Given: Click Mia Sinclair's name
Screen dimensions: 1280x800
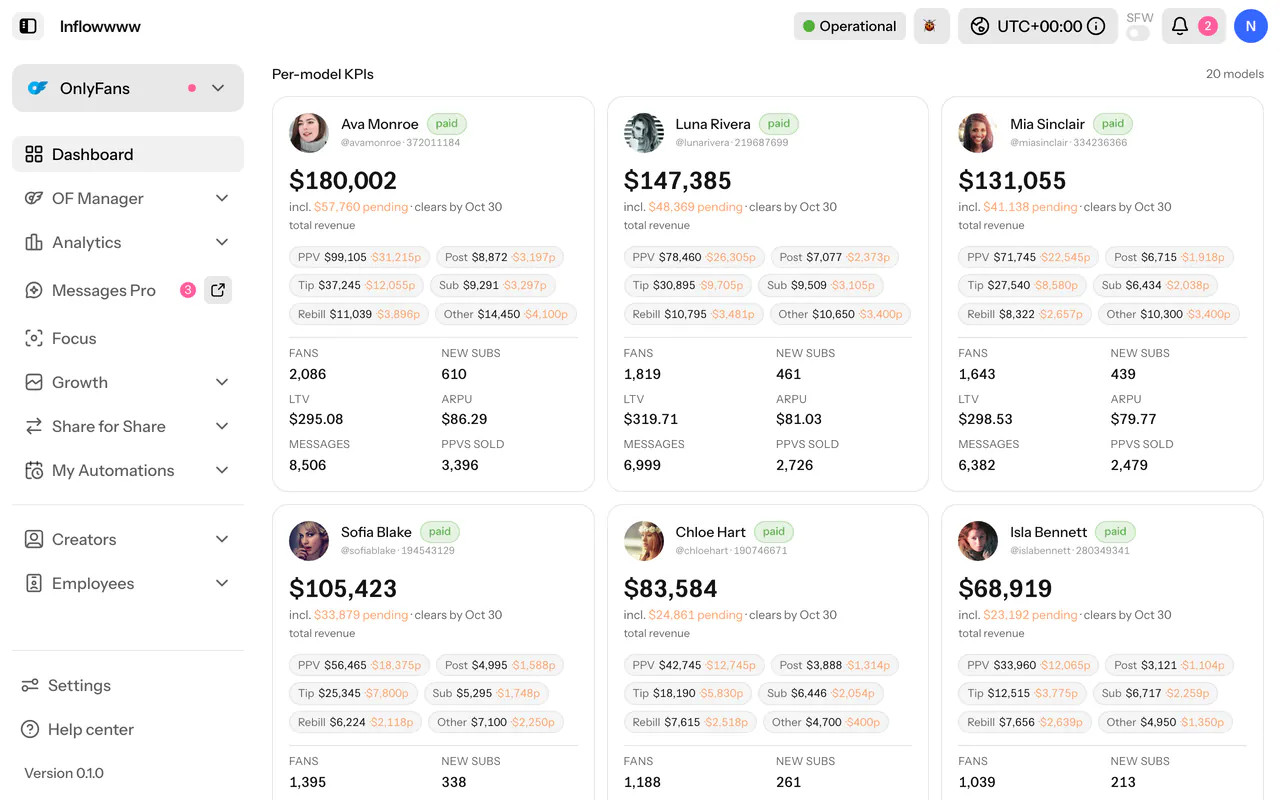Looking at the screenshot, I should tap(1047, 124).
